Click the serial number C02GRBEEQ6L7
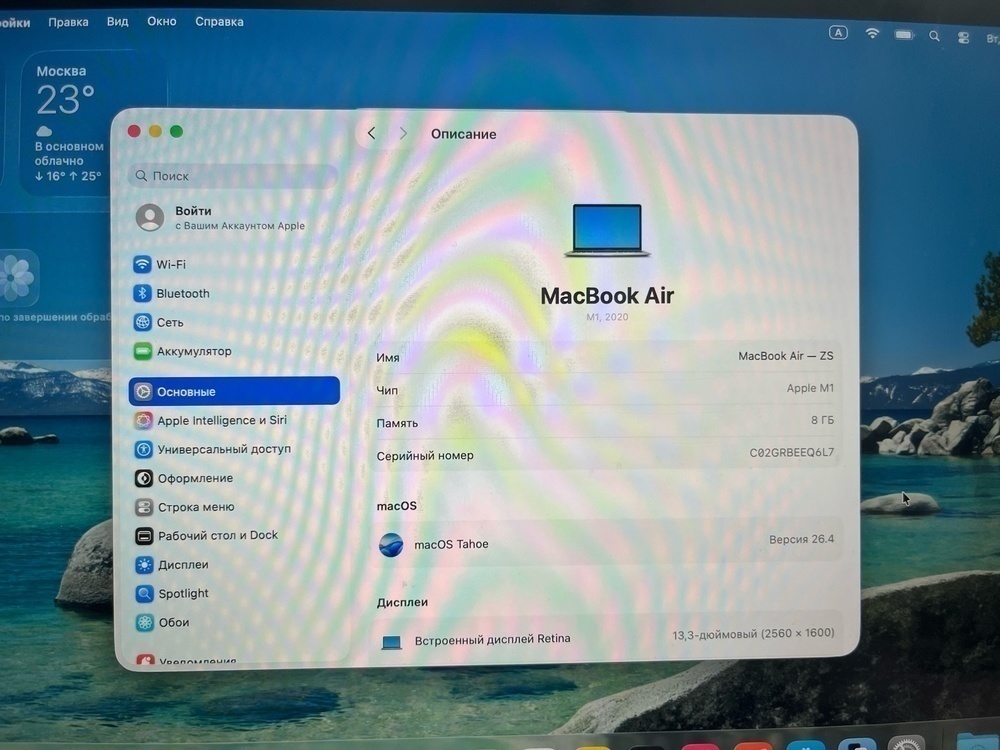Viewport: 1000px width, 750px height. point(791,453)
